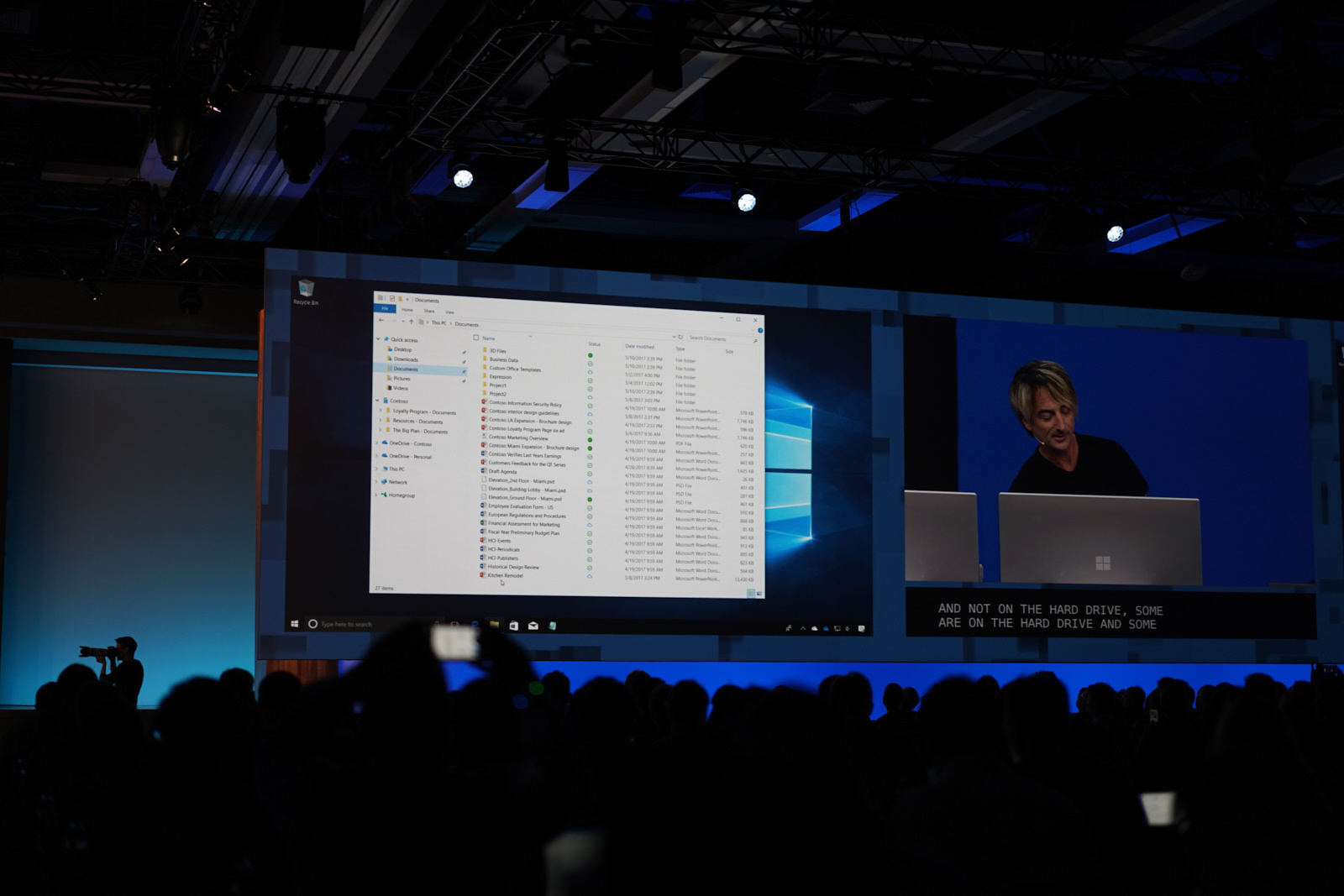The image size is (1344, 896).
Task: Sort by the Status column header
Action: (595, 344)
